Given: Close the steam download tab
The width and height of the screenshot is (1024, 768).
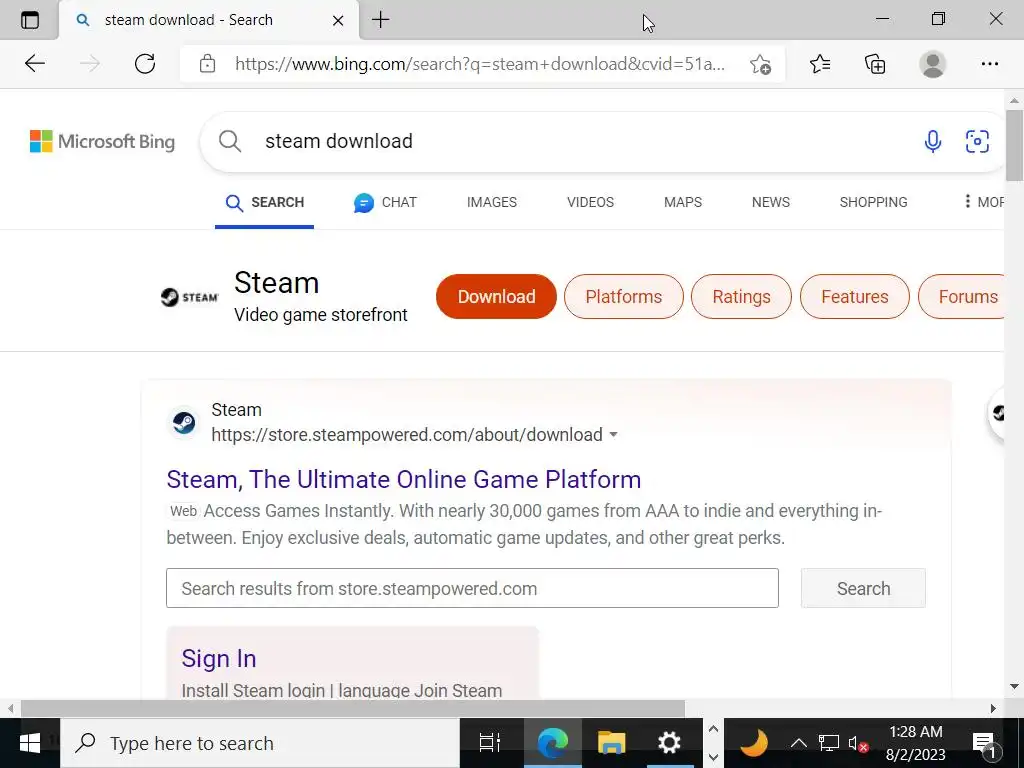Looking at the screenshot, I should (x=338, y=21).
